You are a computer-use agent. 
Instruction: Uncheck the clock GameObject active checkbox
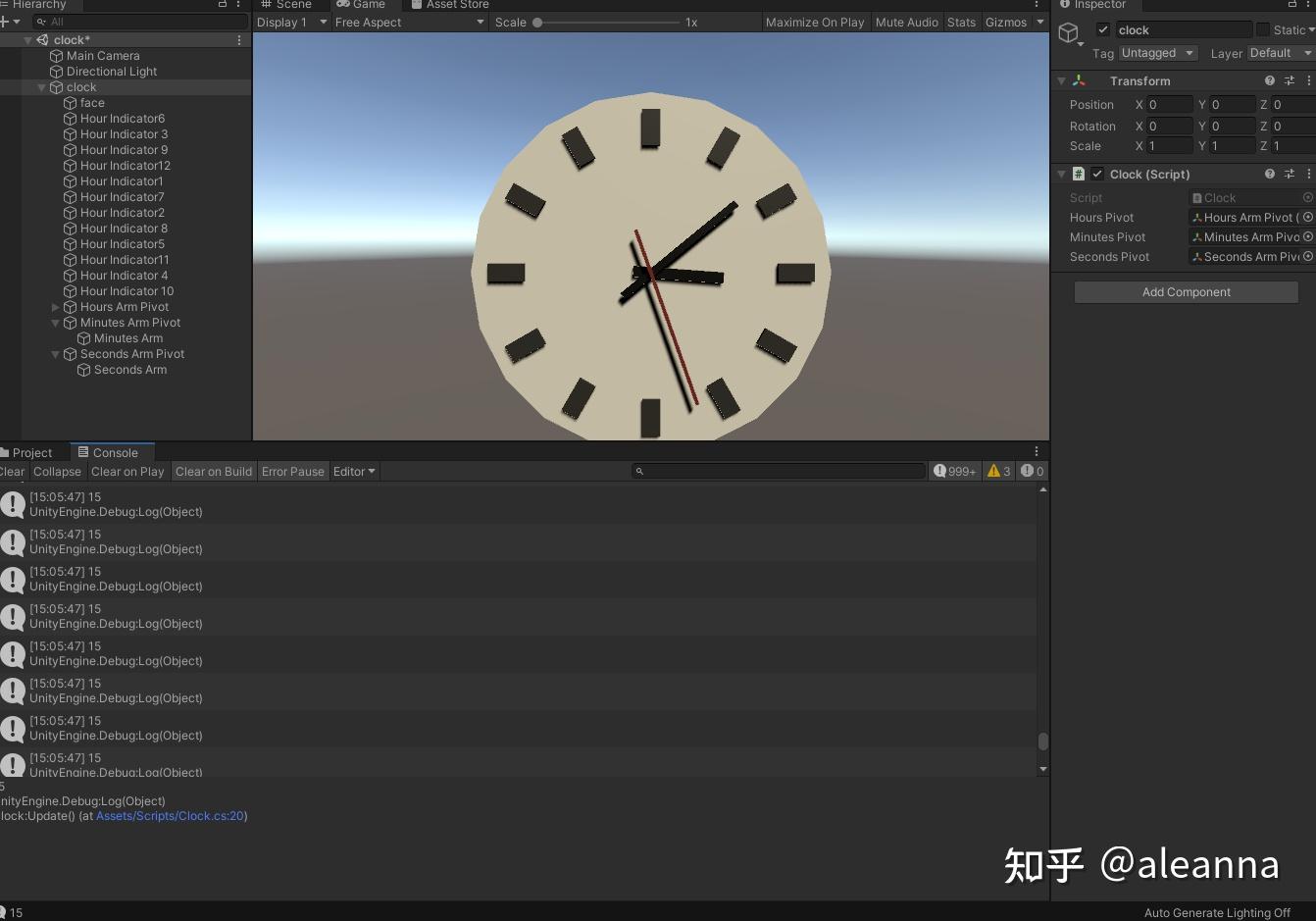(1102, 28)
